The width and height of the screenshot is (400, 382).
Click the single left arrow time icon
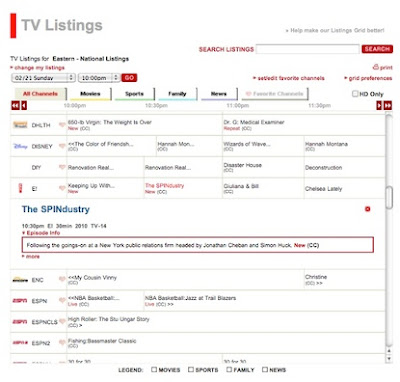coord(24,106)
